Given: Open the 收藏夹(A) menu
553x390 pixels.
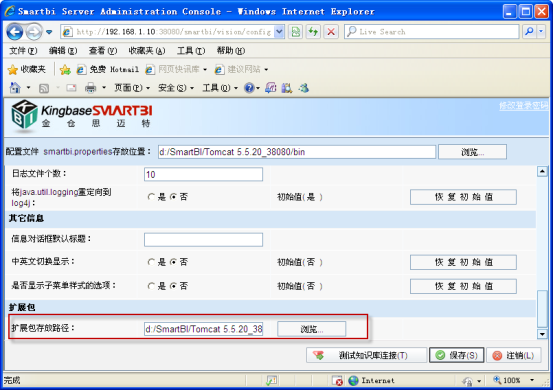Looking at the screenshot, I should pyautogui.click(x=146, y=51).
